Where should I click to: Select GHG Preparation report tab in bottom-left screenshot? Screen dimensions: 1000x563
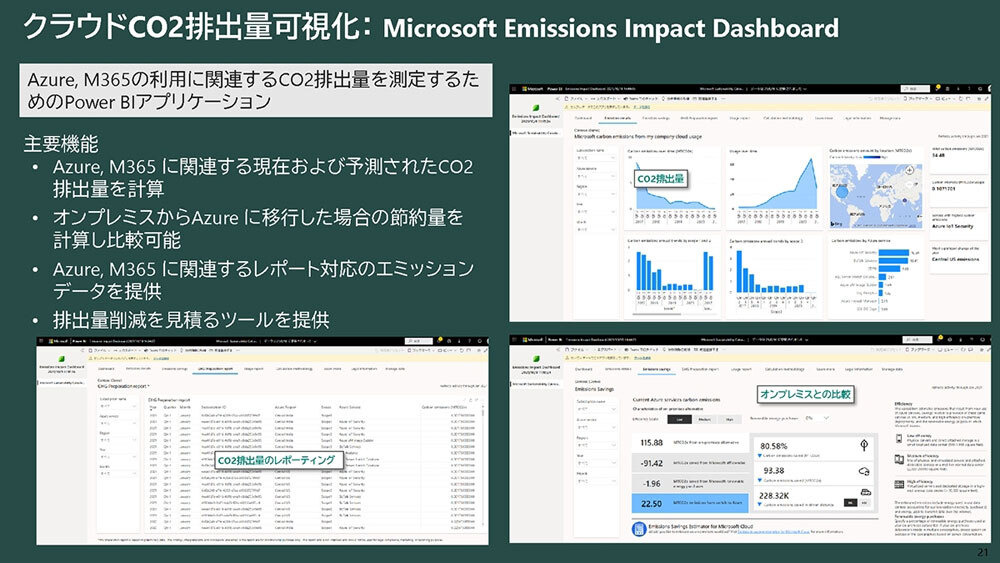click(x=216, y=369)
